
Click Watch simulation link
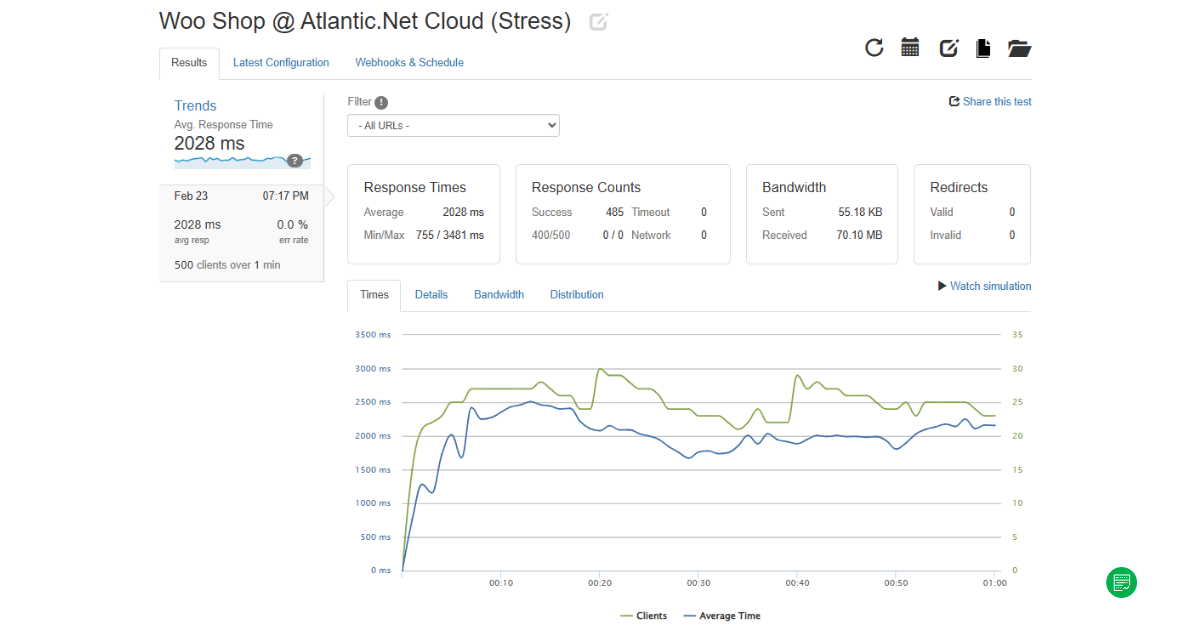pyautogui.click(x=984, y=286)
